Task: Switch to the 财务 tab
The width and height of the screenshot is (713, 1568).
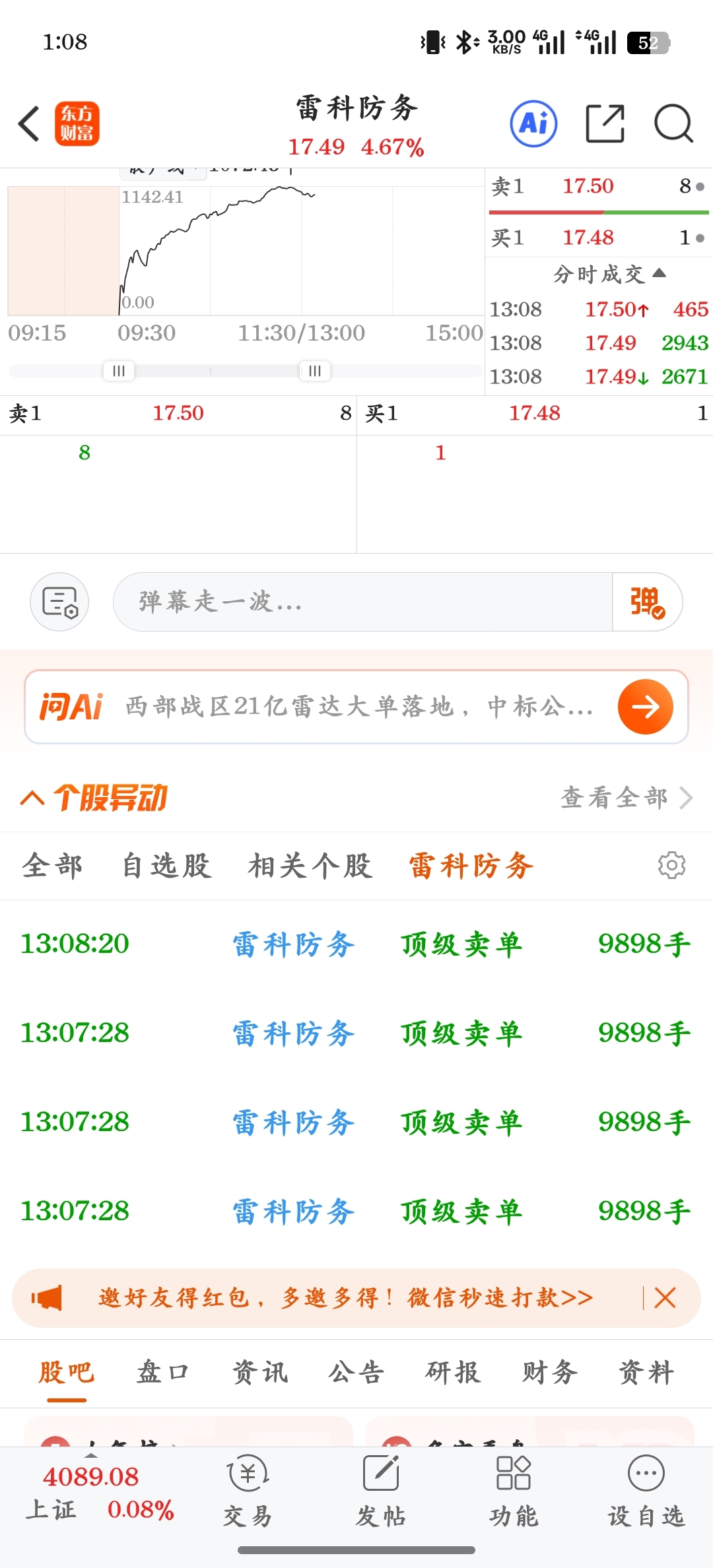Action: pyautogui.click(x=550, y=1373)
